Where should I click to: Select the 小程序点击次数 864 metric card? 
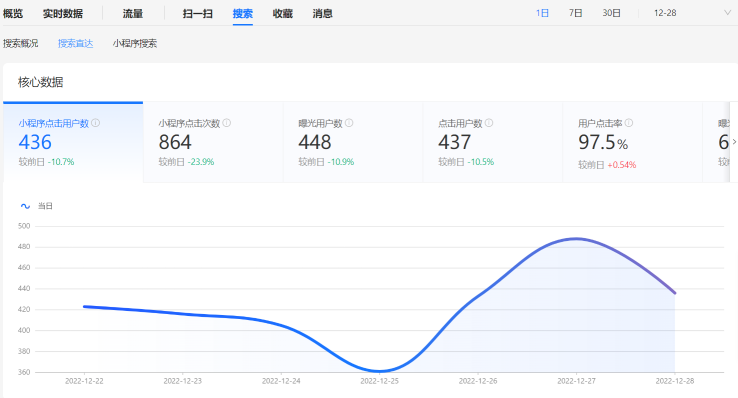(213, 142)
